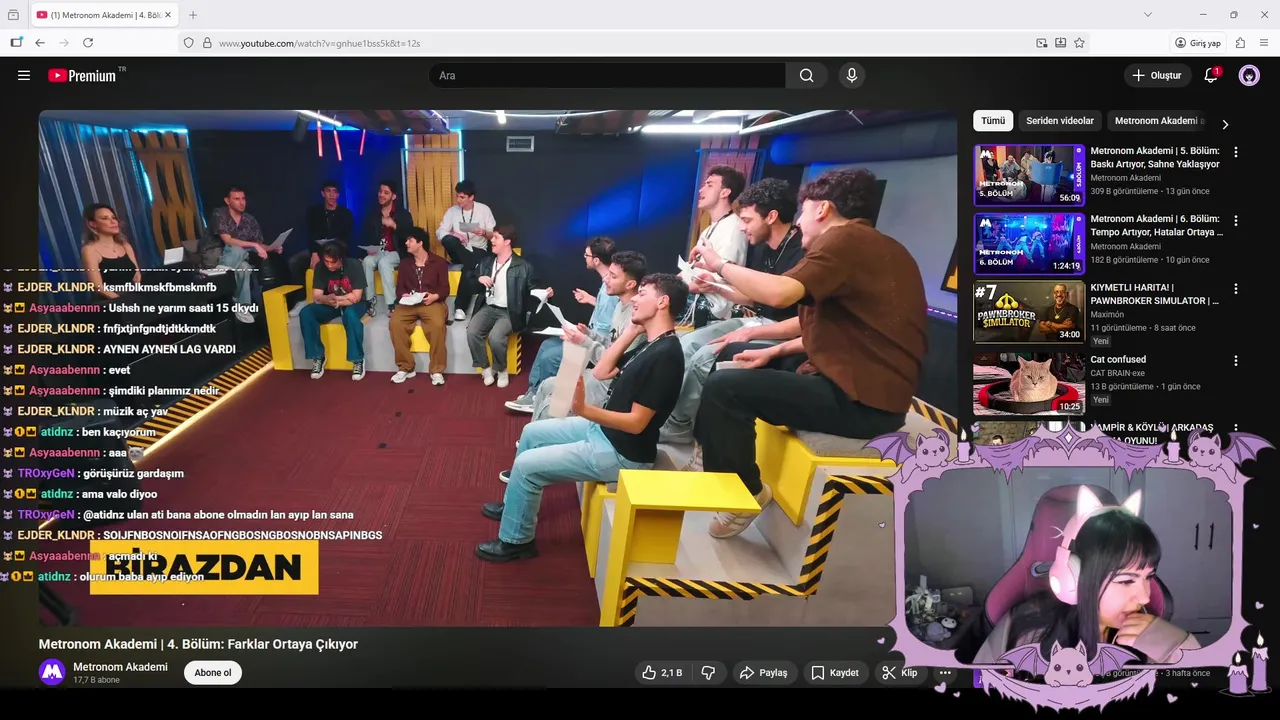Screen dimensions: 1280x720
Task: Reload the page in the browser
Action: [88, 43]
